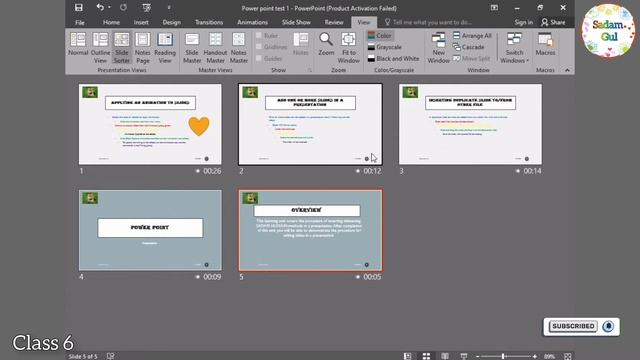Undo the last action
The height and width of the screenshot is (360, 640).
point(100,7)
